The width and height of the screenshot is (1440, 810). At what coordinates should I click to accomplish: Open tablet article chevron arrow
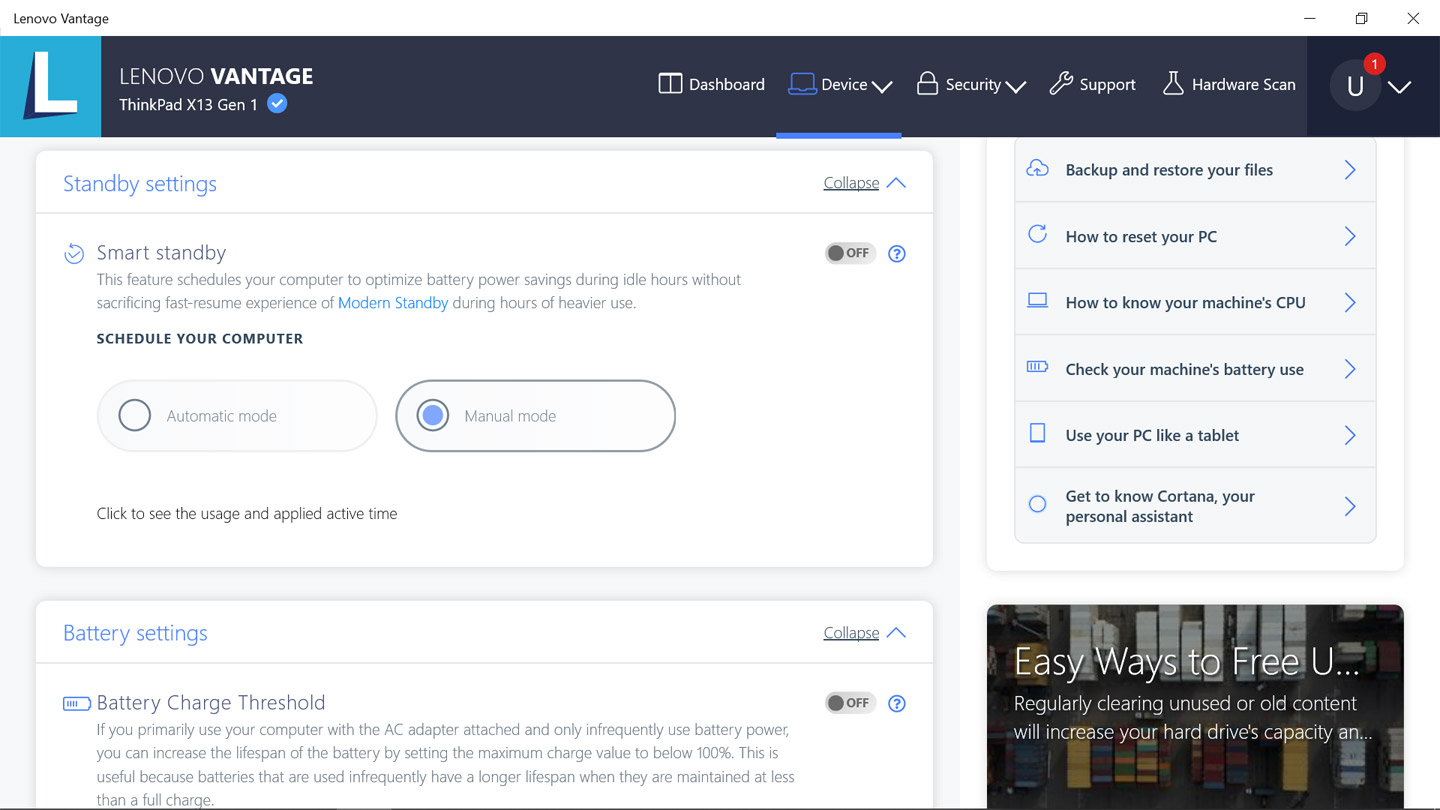pos(1350,435)
